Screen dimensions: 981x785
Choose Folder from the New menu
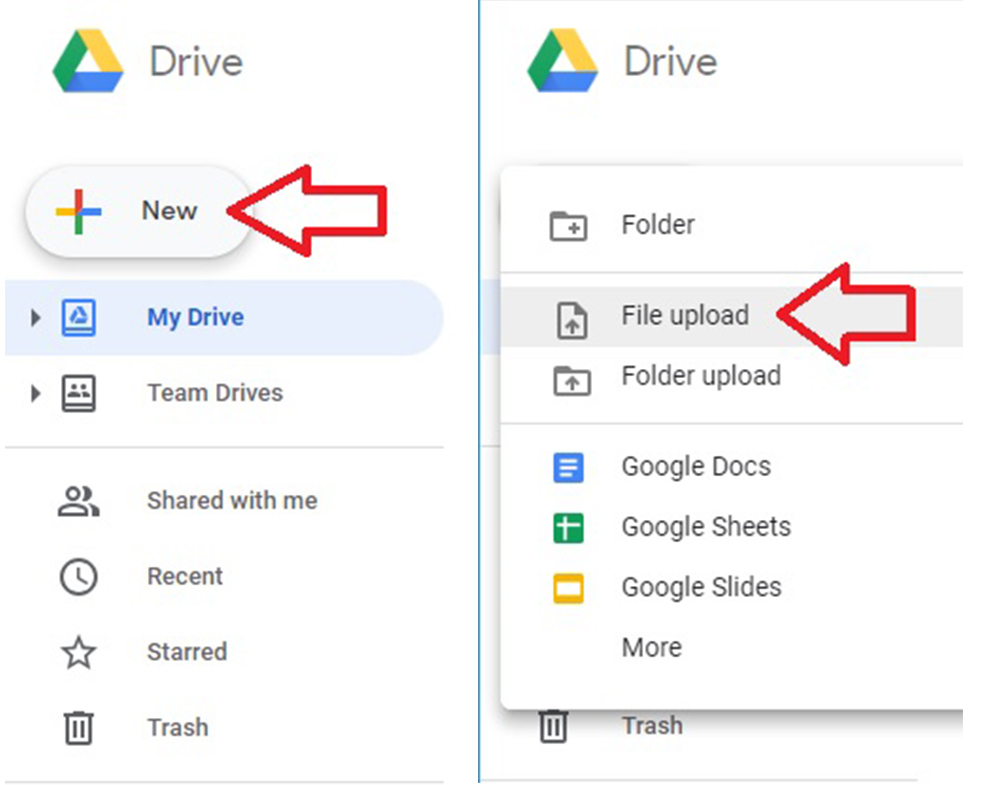tap(657, 225)
